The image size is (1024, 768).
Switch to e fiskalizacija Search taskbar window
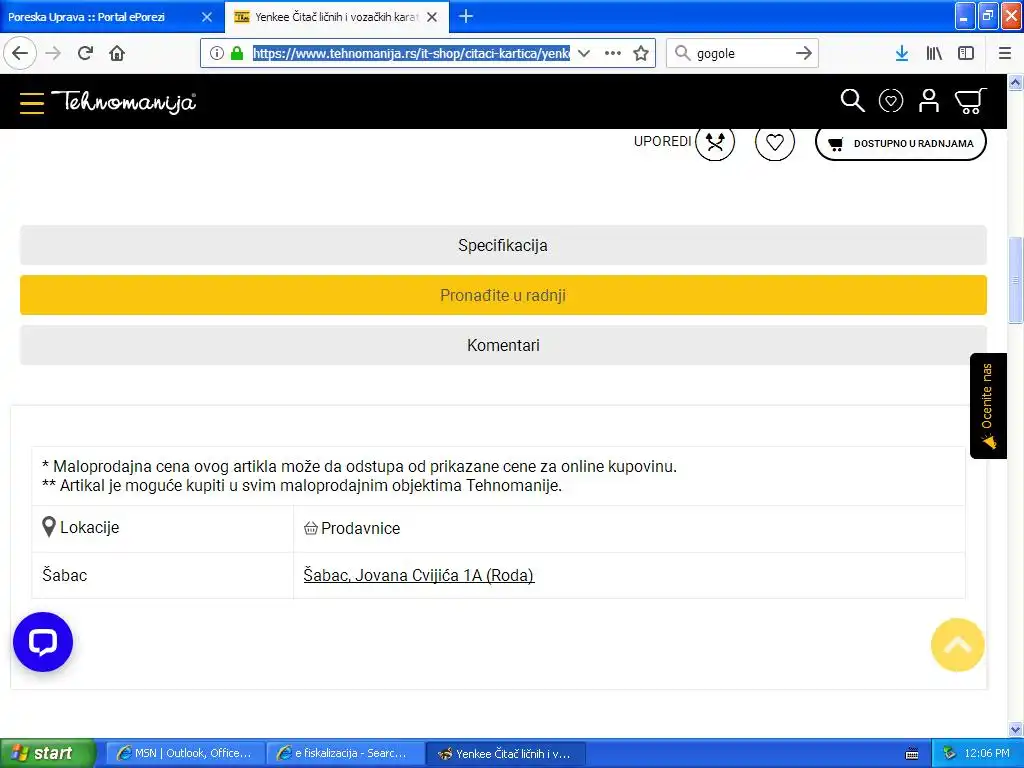[345, 753]
